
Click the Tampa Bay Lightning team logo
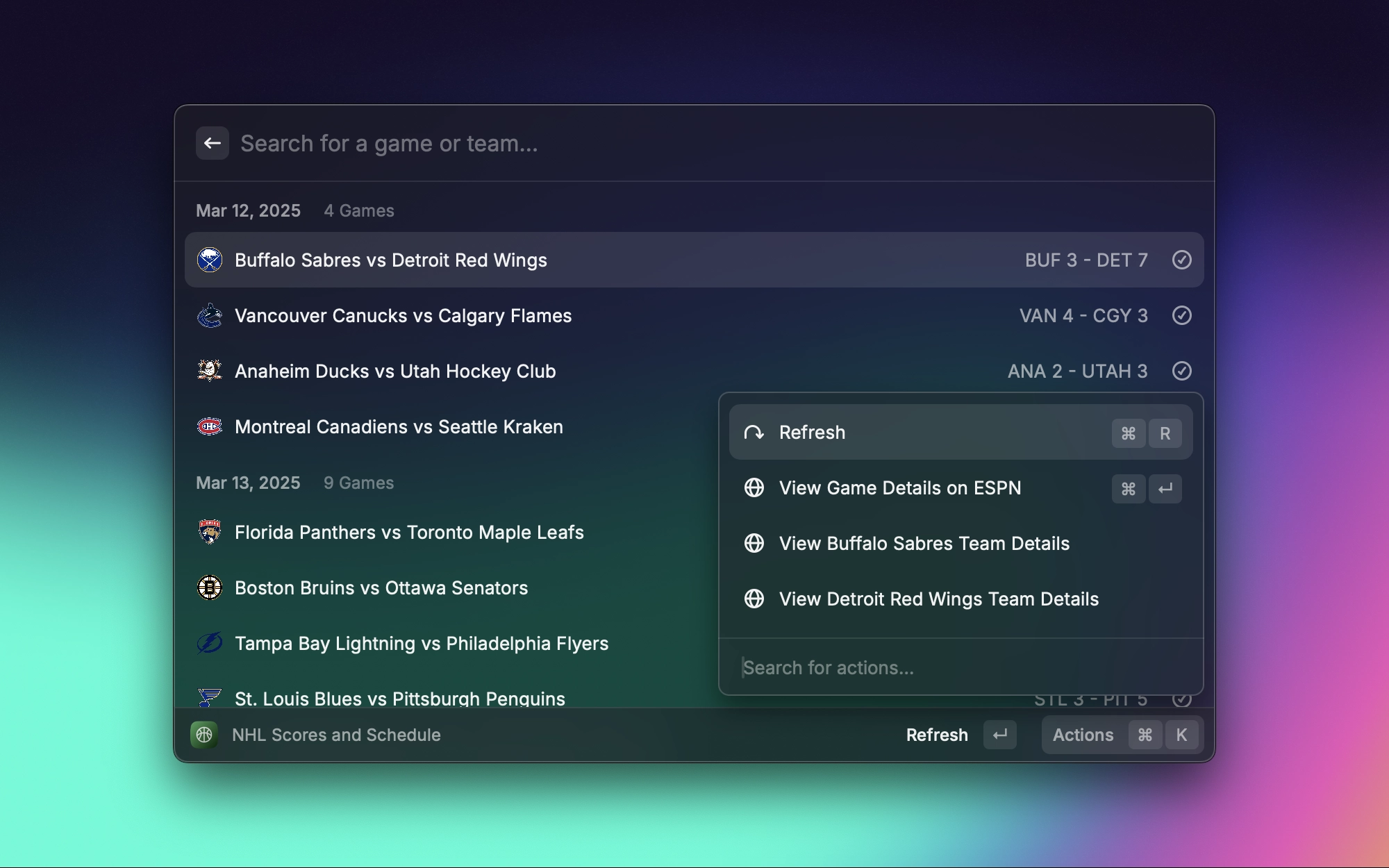pyautogui.click(x=209, y=643)
